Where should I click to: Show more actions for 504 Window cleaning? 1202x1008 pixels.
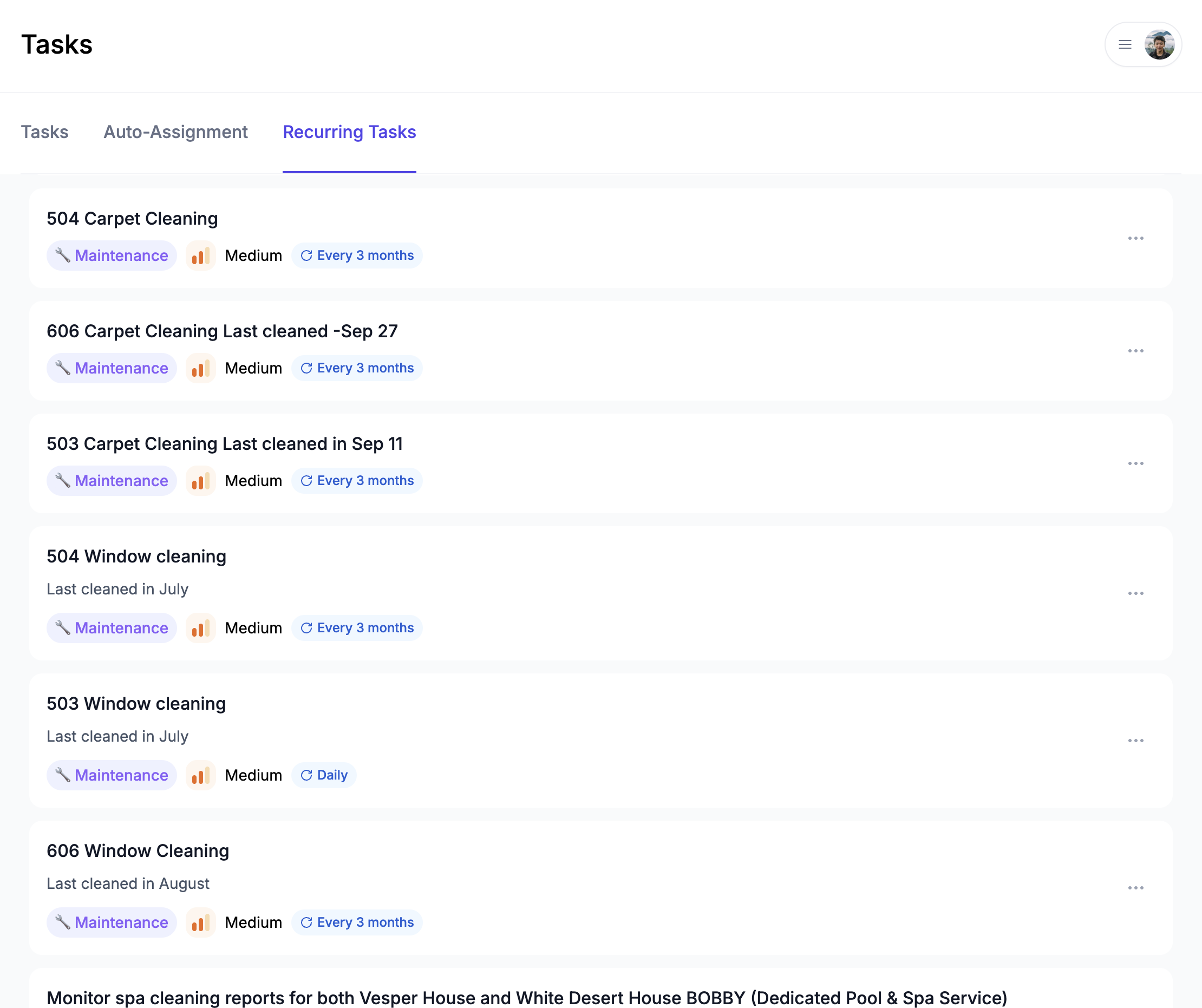(x=1135, y=593)
